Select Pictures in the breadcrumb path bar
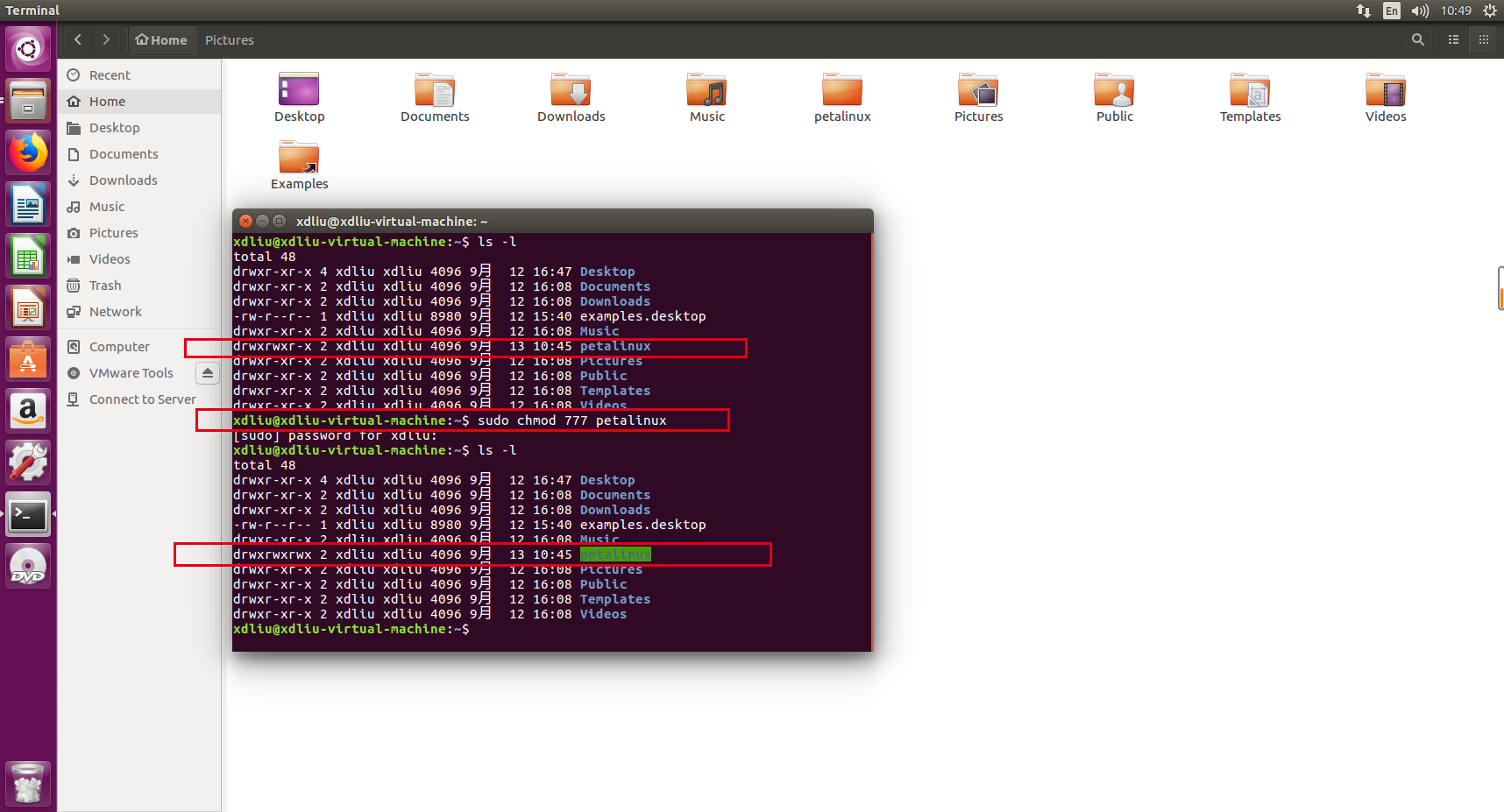The height and width of the screenshot is (812, 1504). pos(229,39)
